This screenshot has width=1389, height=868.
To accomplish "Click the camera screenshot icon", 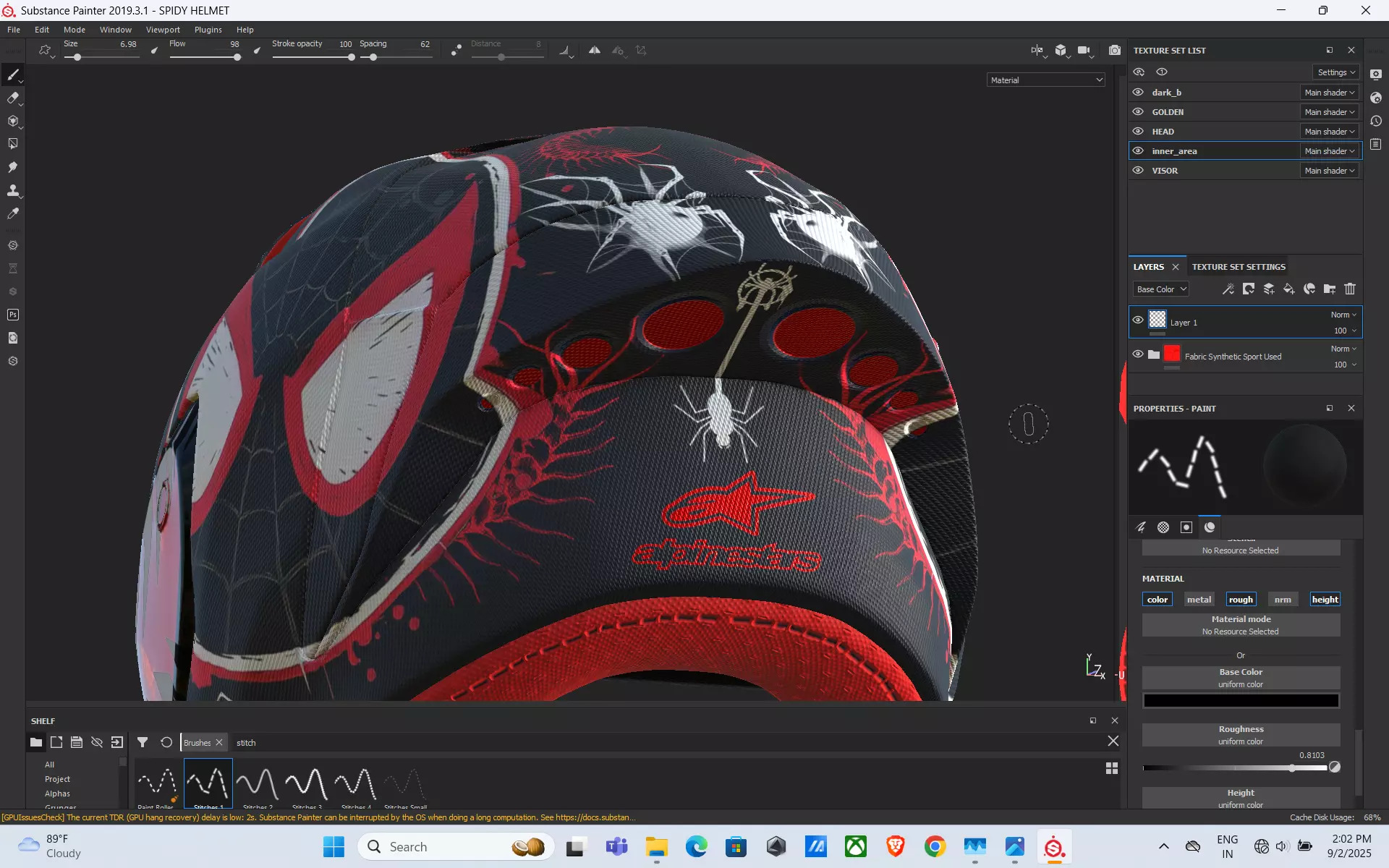I will [x=1115, y=51].
